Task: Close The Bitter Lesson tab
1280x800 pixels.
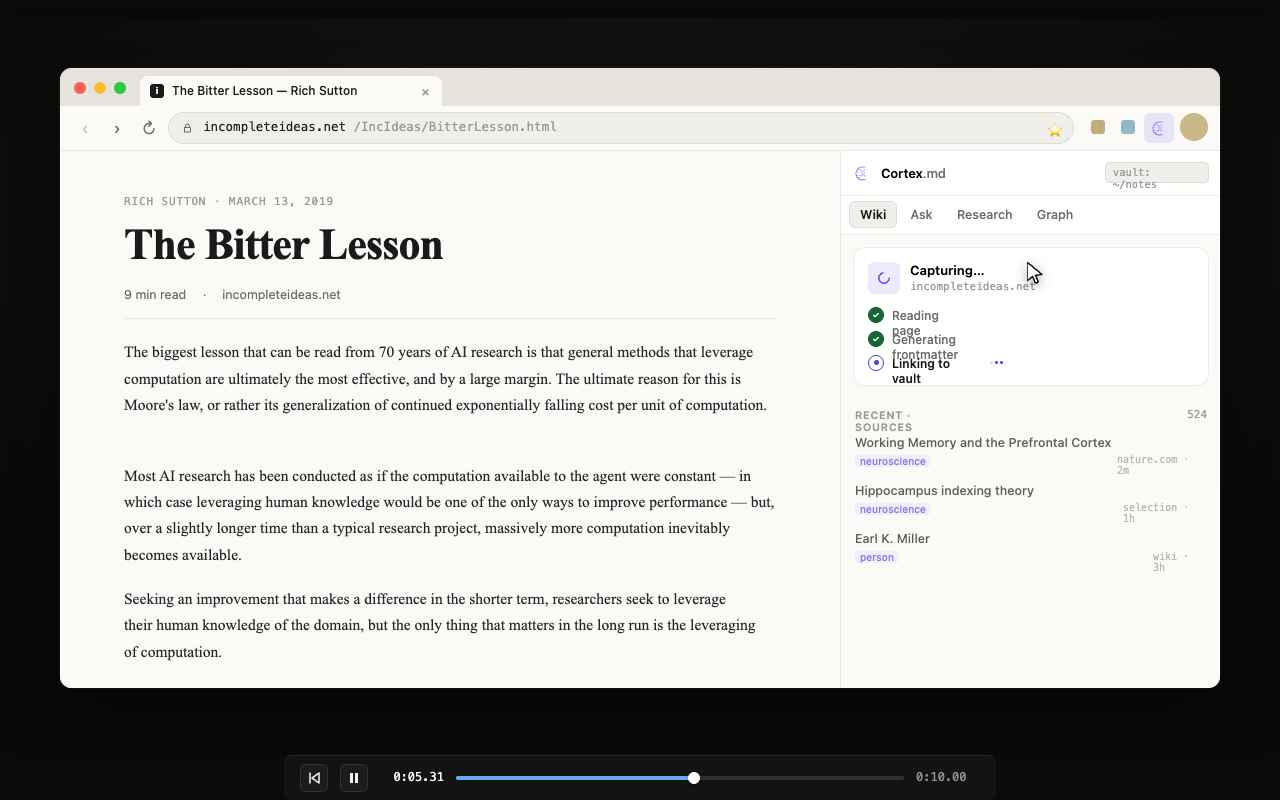Action: (425, 91)
